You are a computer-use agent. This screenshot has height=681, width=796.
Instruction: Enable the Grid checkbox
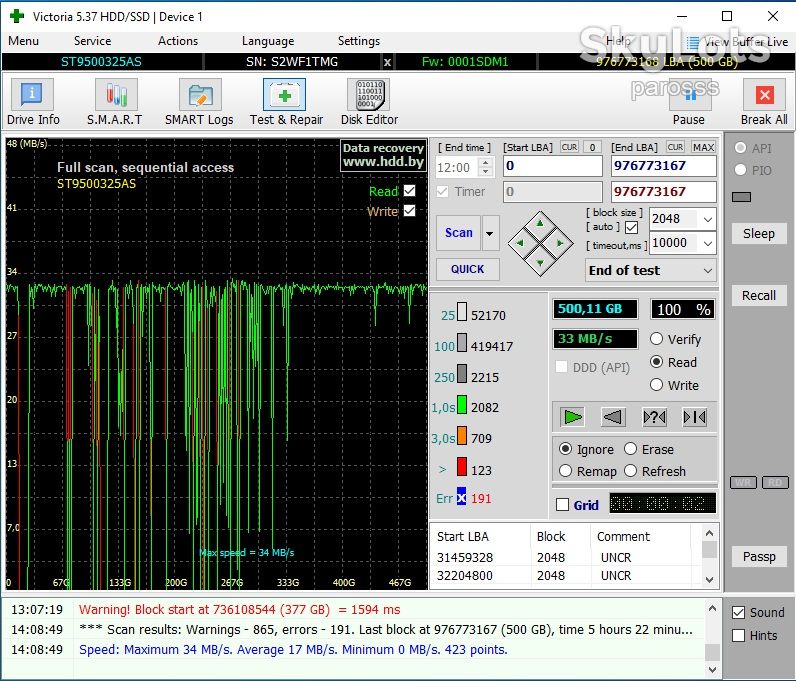[x=562, y=505]
